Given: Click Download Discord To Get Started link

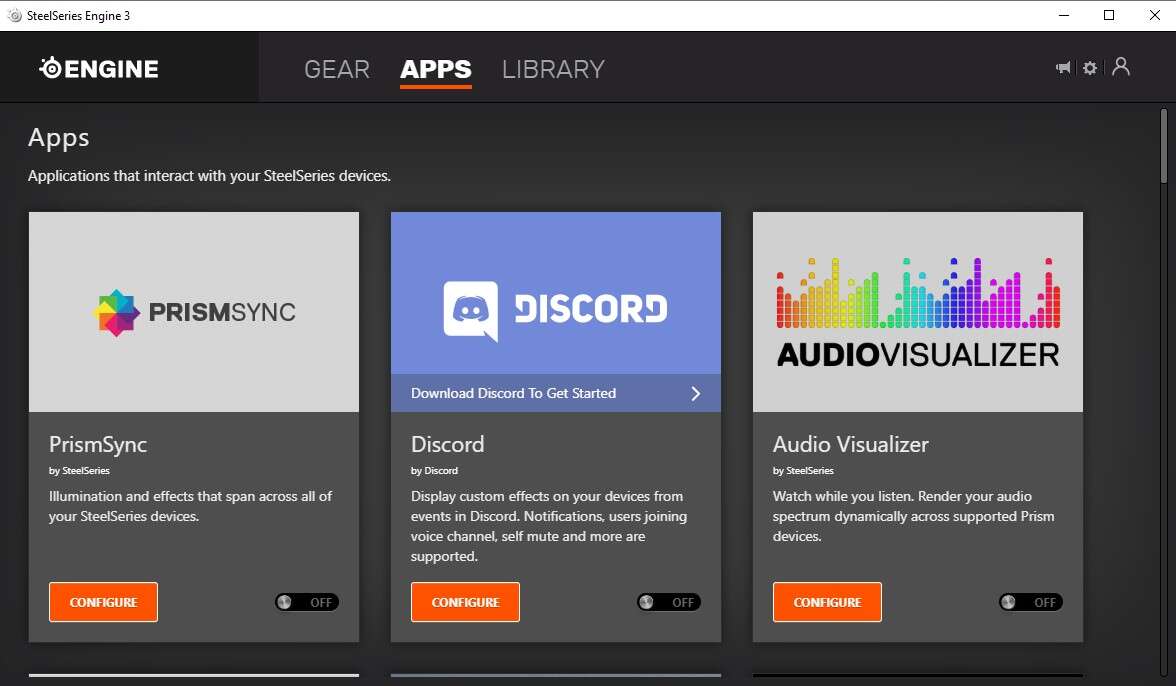Looking at the screenshot, I should (x=513, y=393).
